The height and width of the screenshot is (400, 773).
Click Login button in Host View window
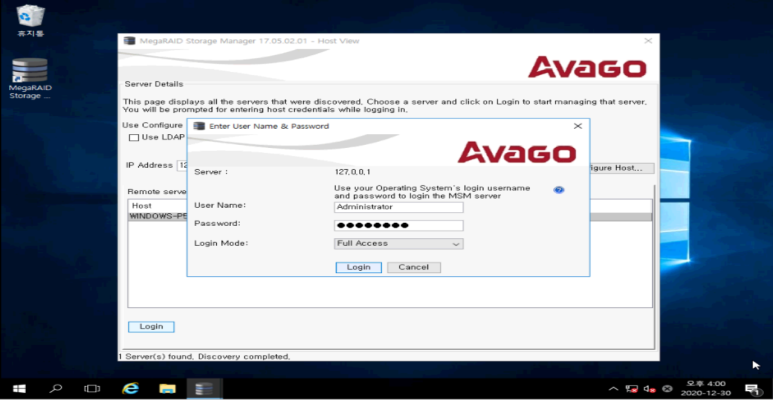151,327
